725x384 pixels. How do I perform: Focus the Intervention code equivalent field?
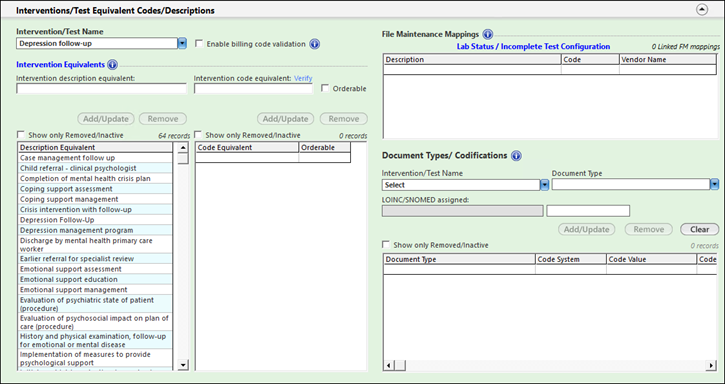point(253,88)
